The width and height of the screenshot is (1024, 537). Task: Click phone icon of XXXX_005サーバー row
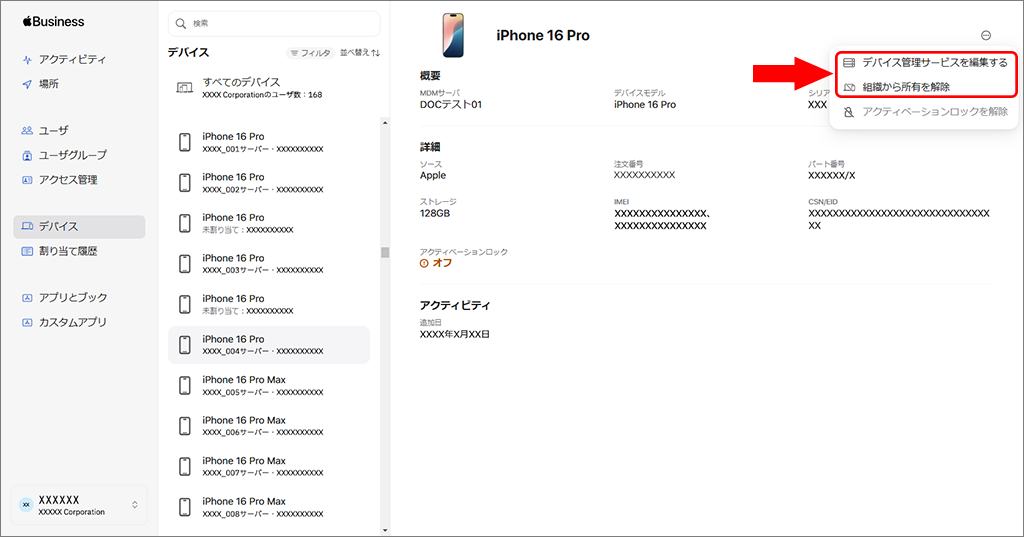point(185,385)
